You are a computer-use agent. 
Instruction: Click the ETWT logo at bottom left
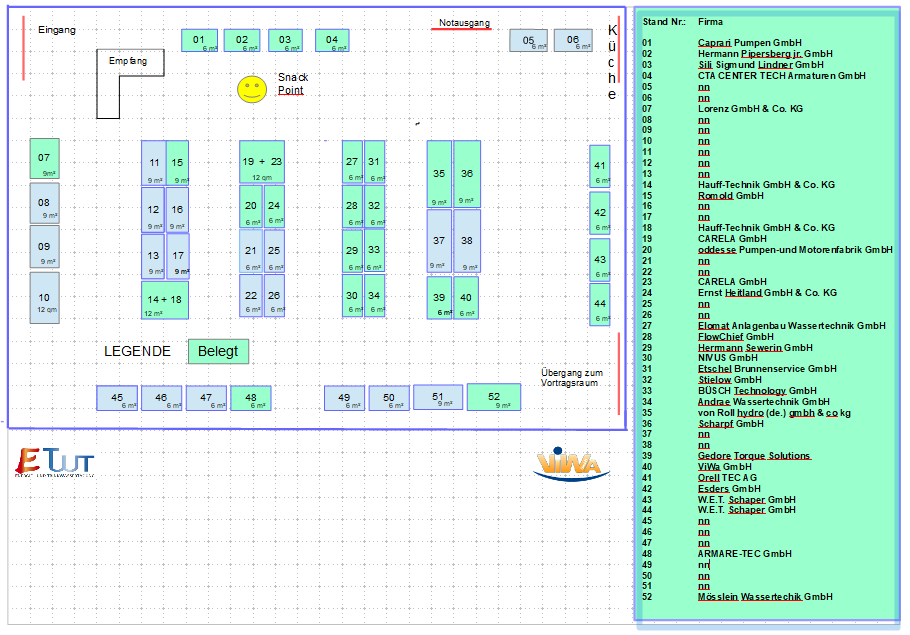[55, 462]
